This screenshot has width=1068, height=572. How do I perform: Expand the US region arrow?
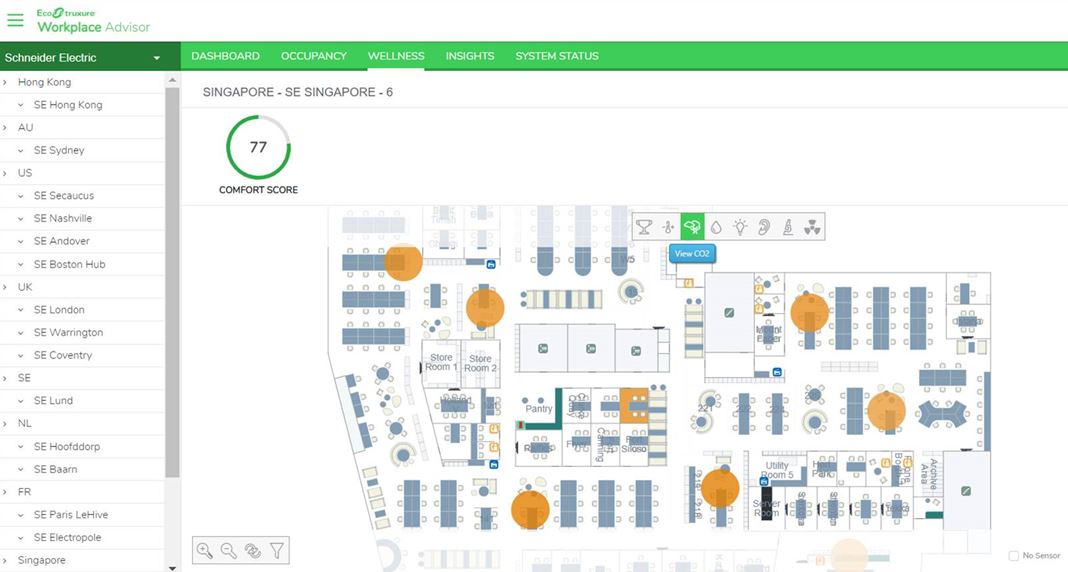(5, 173)
